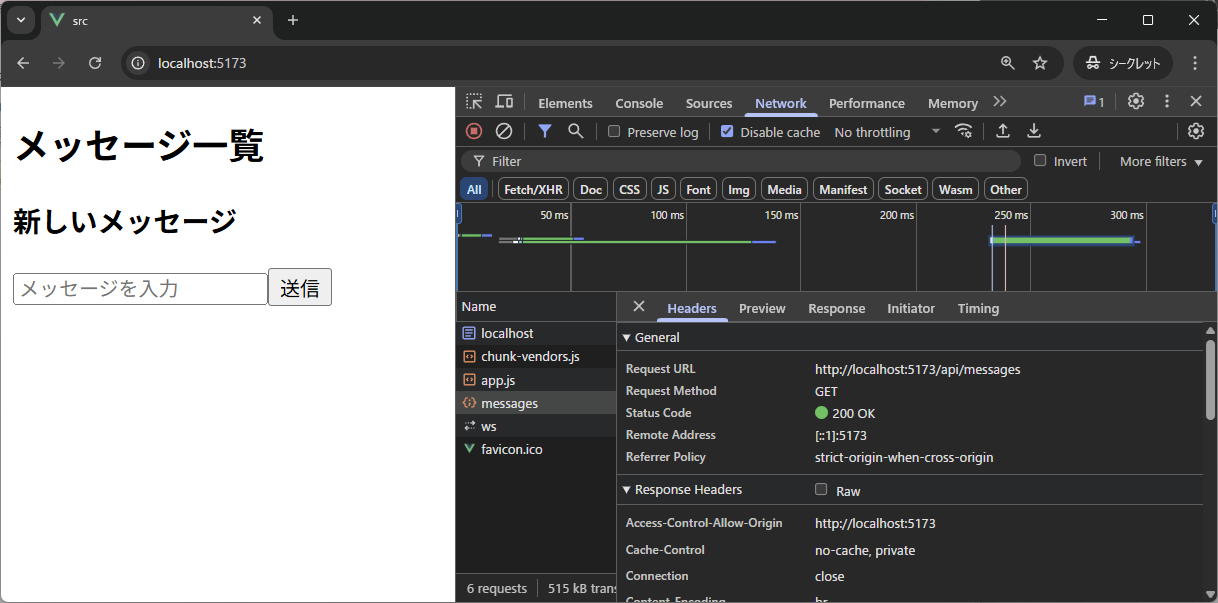The width and height of the screenshot is (1218, 603).
Task: Select the chunk-vendors.js request row
Action: (x=536, y=356)
